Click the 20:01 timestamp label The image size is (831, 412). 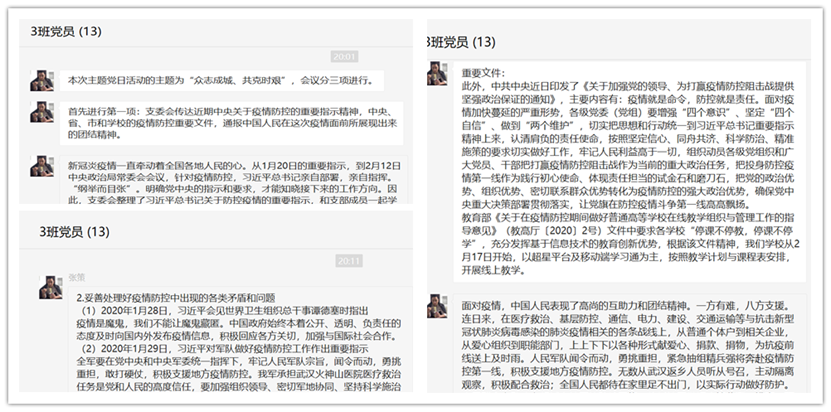pos(343,57)
